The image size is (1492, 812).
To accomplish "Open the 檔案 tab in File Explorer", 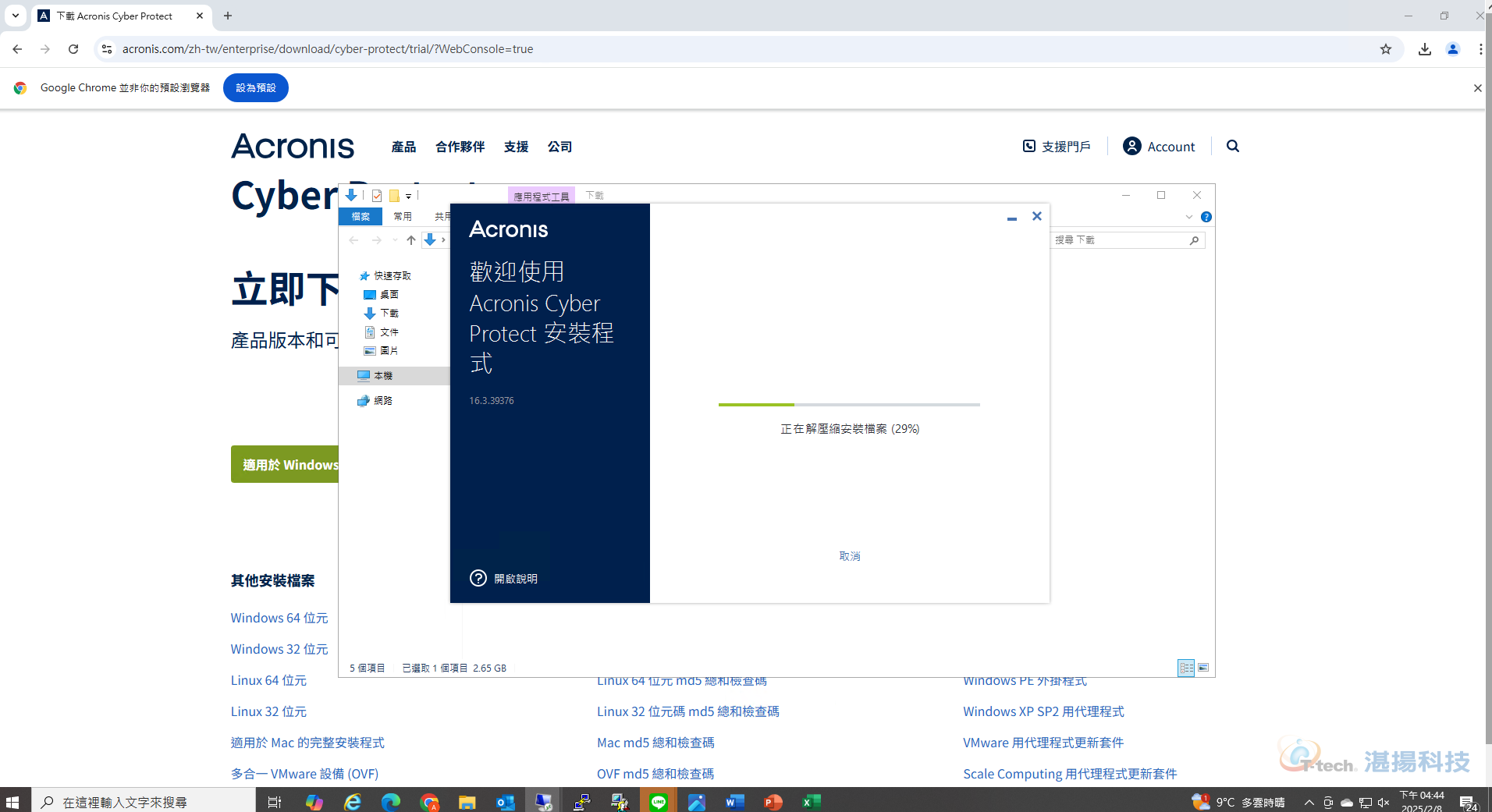I will coord(361,217).
